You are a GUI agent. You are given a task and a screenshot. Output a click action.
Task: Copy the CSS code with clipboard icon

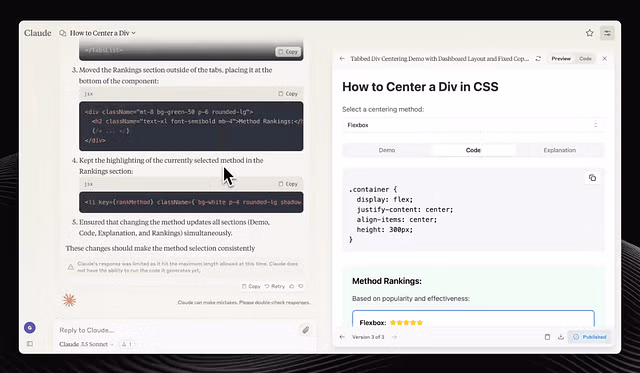(x=592, y=178)
